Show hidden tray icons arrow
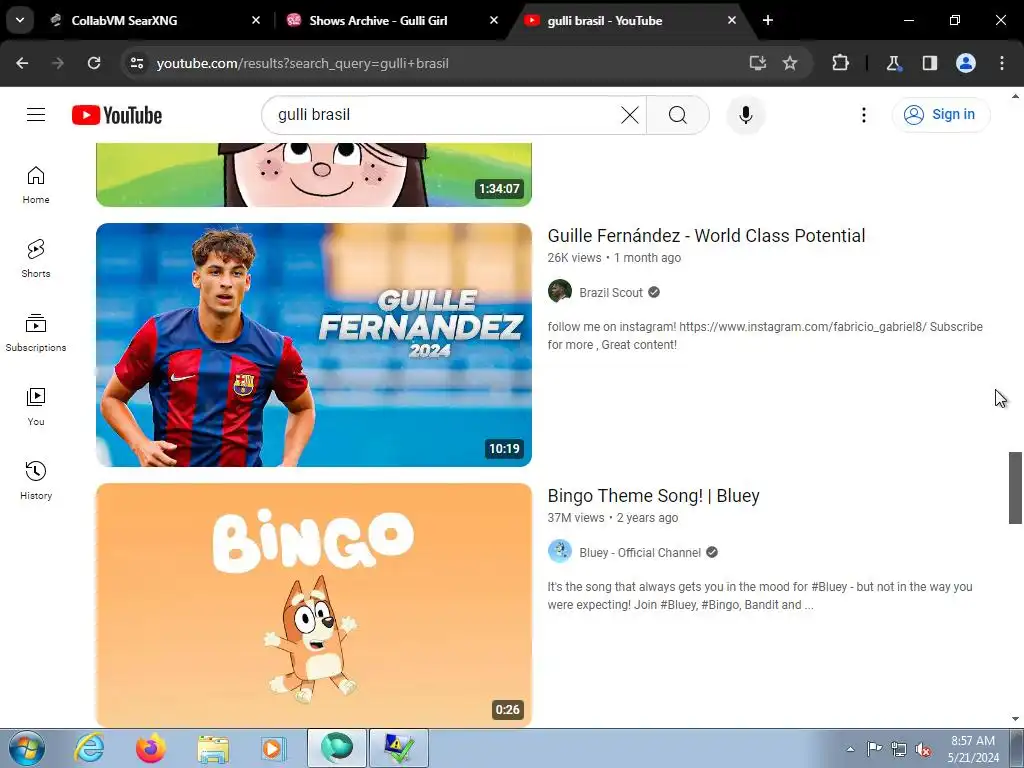The height and width of the screenshot is (768, 1024). (850, 748)
